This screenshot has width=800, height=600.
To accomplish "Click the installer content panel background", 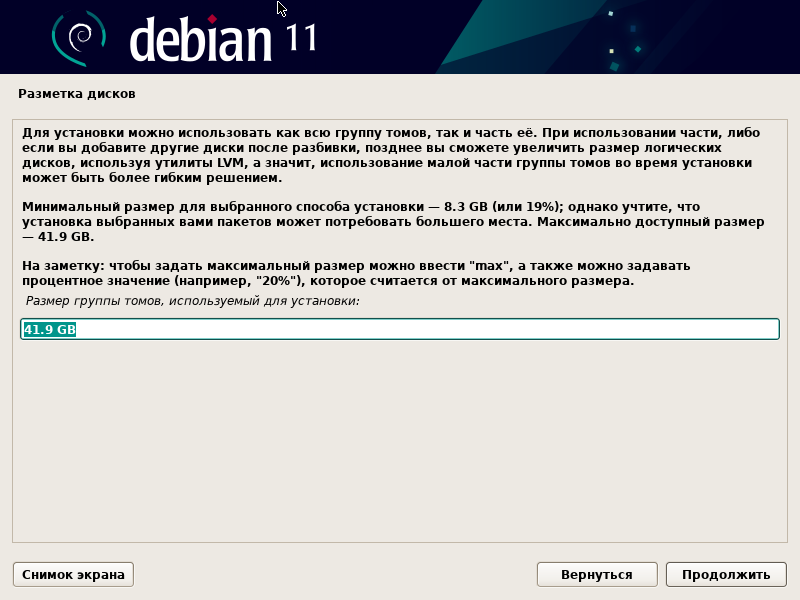I will coord(400,440).
